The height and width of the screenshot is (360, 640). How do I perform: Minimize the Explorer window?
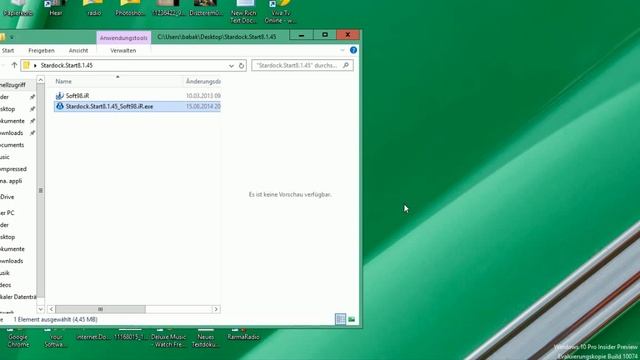[x=301, y=35]
